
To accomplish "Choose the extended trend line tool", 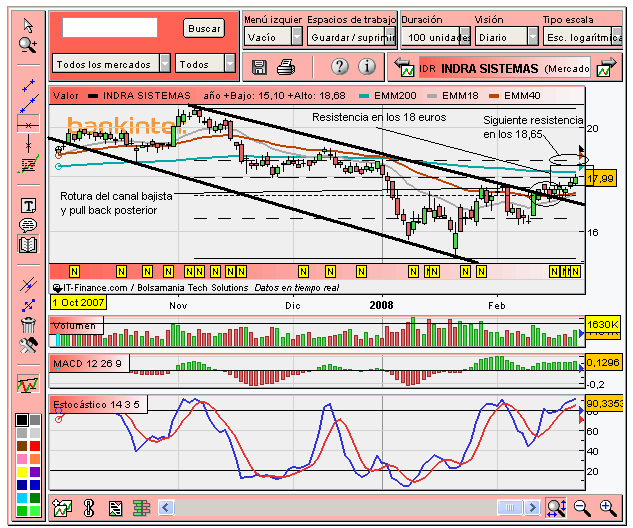I will (29, 103).
